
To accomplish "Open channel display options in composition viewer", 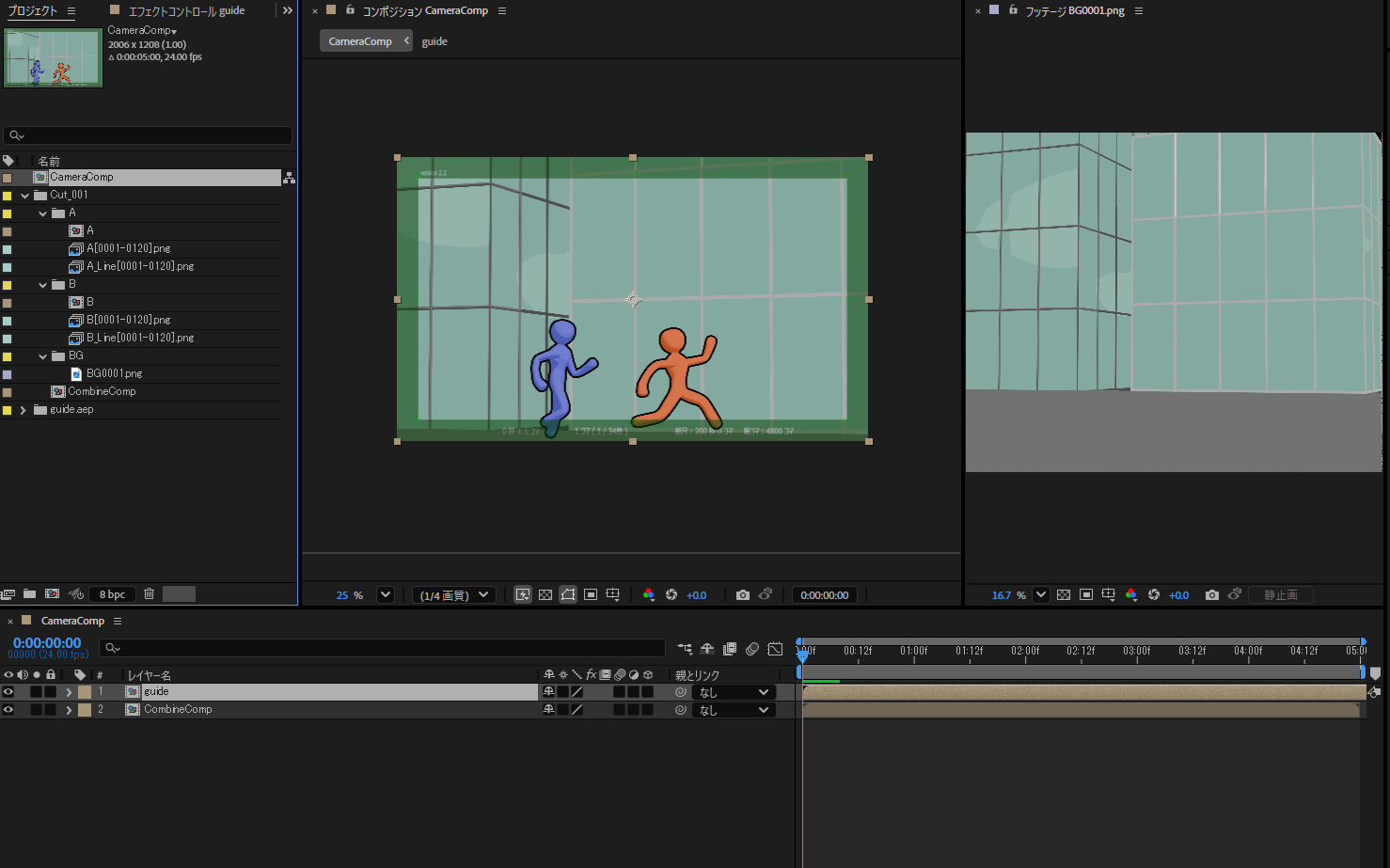I will click(648, 595).
